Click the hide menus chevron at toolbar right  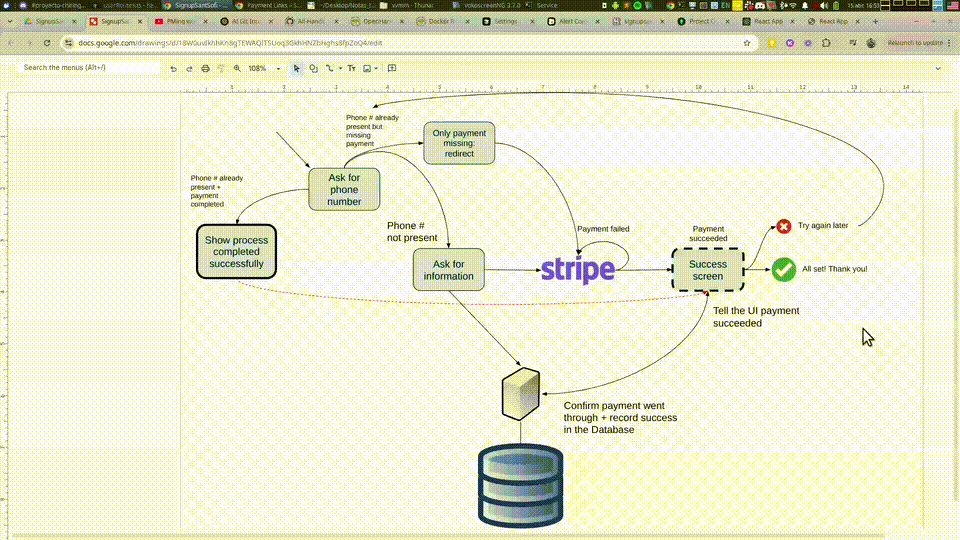click(938, 69)
